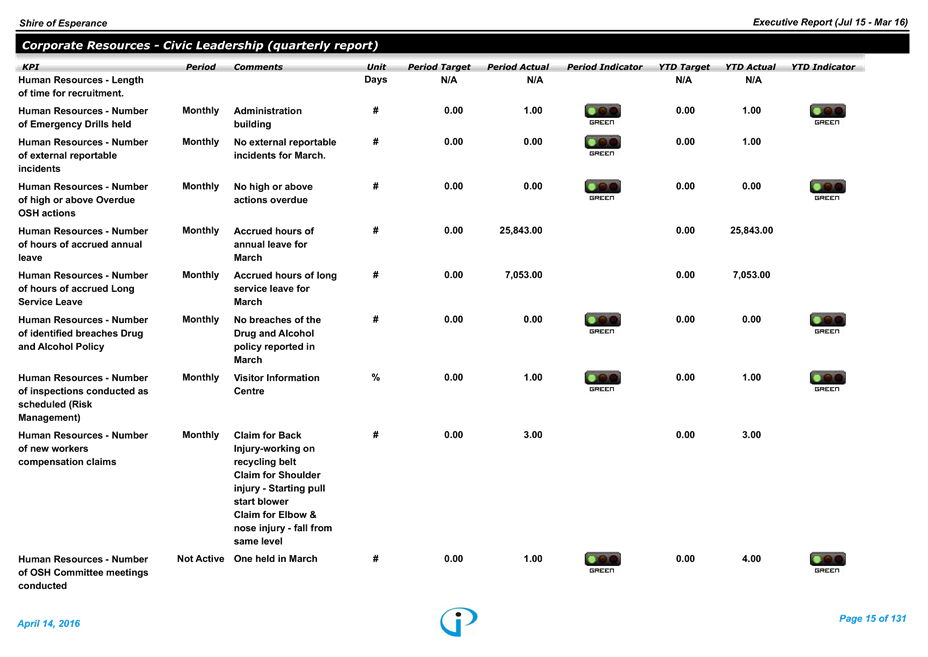Click KPI 'Number of high or above Overdue OSH actions'

pos(83,199)
